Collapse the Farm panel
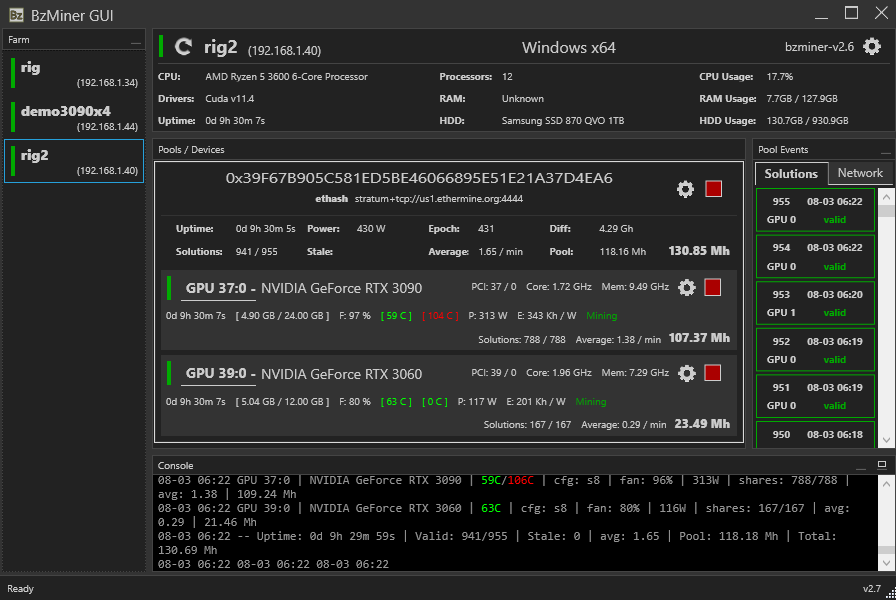The height and width of the screenshot is (600, 896). (x=135, y=41)
